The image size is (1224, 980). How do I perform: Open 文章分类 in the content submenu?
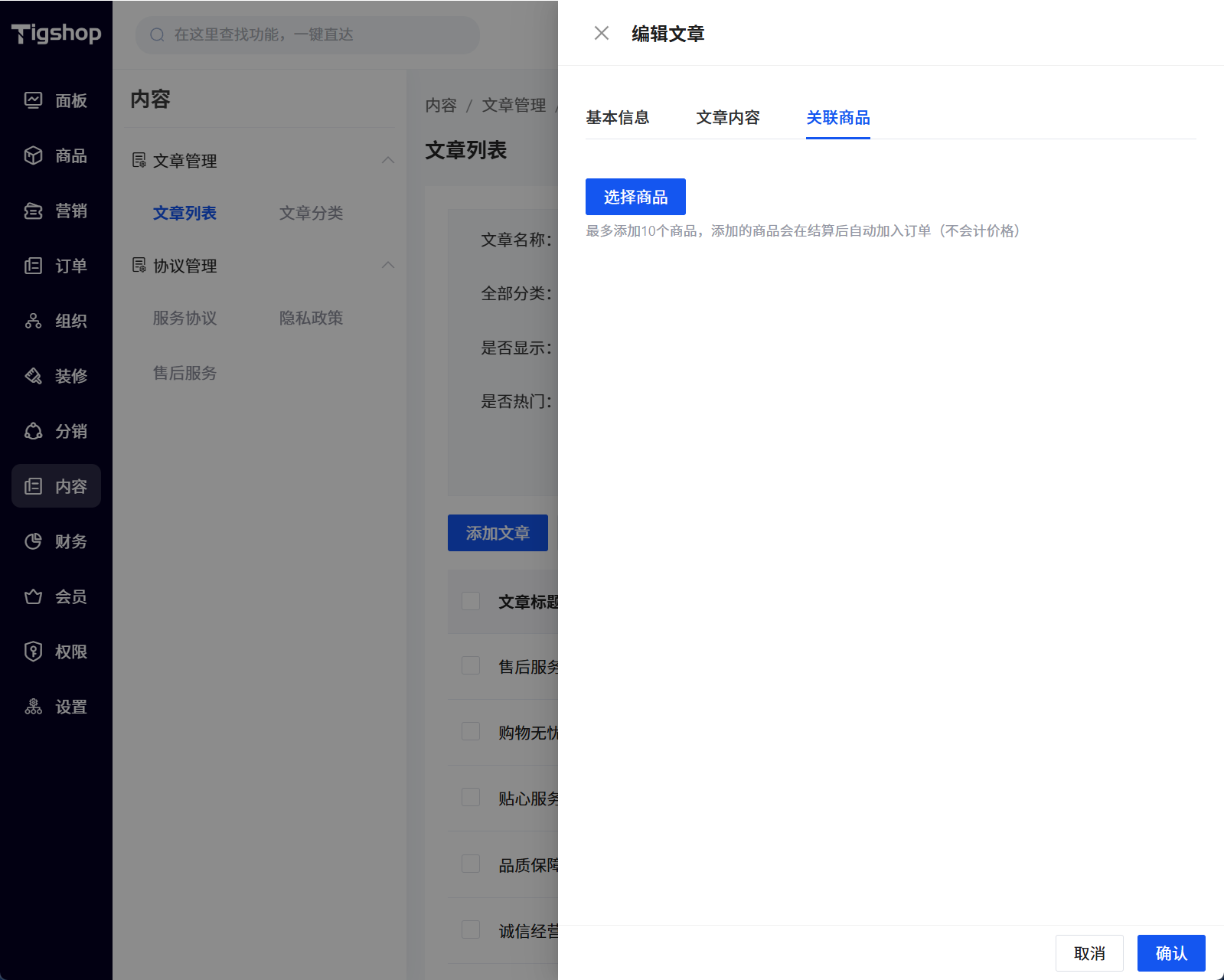[x=311, y=213]
